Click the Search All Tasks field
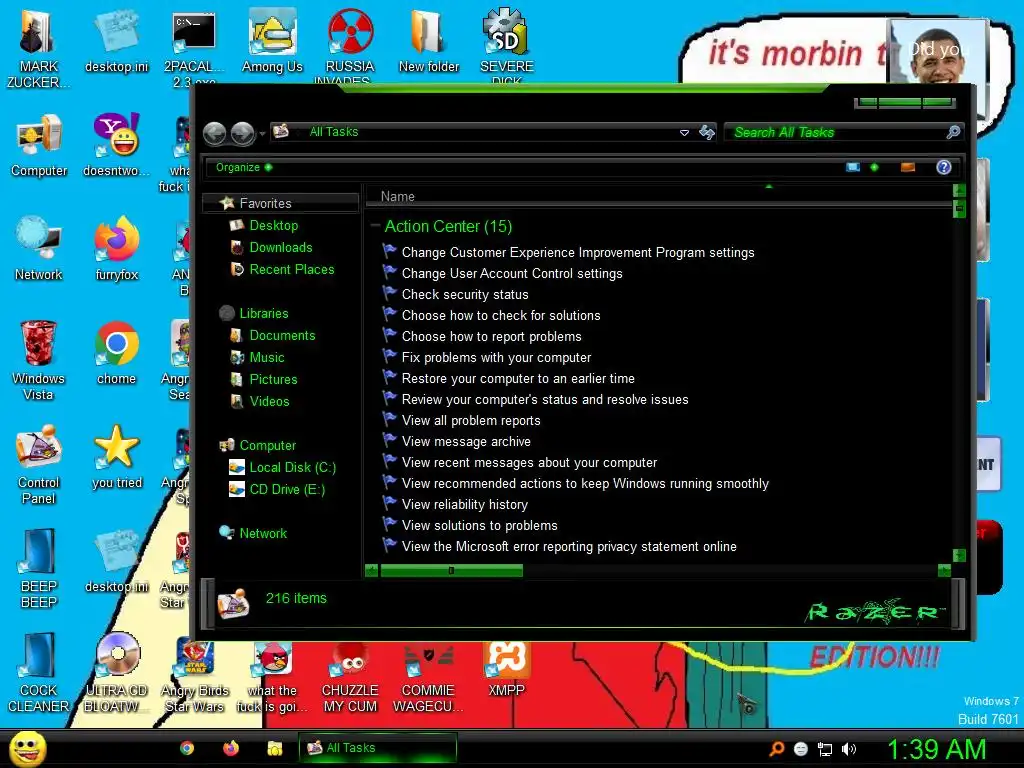Image resolution: width=1024 pixels, height=768 pixels. tap(842, 133)
